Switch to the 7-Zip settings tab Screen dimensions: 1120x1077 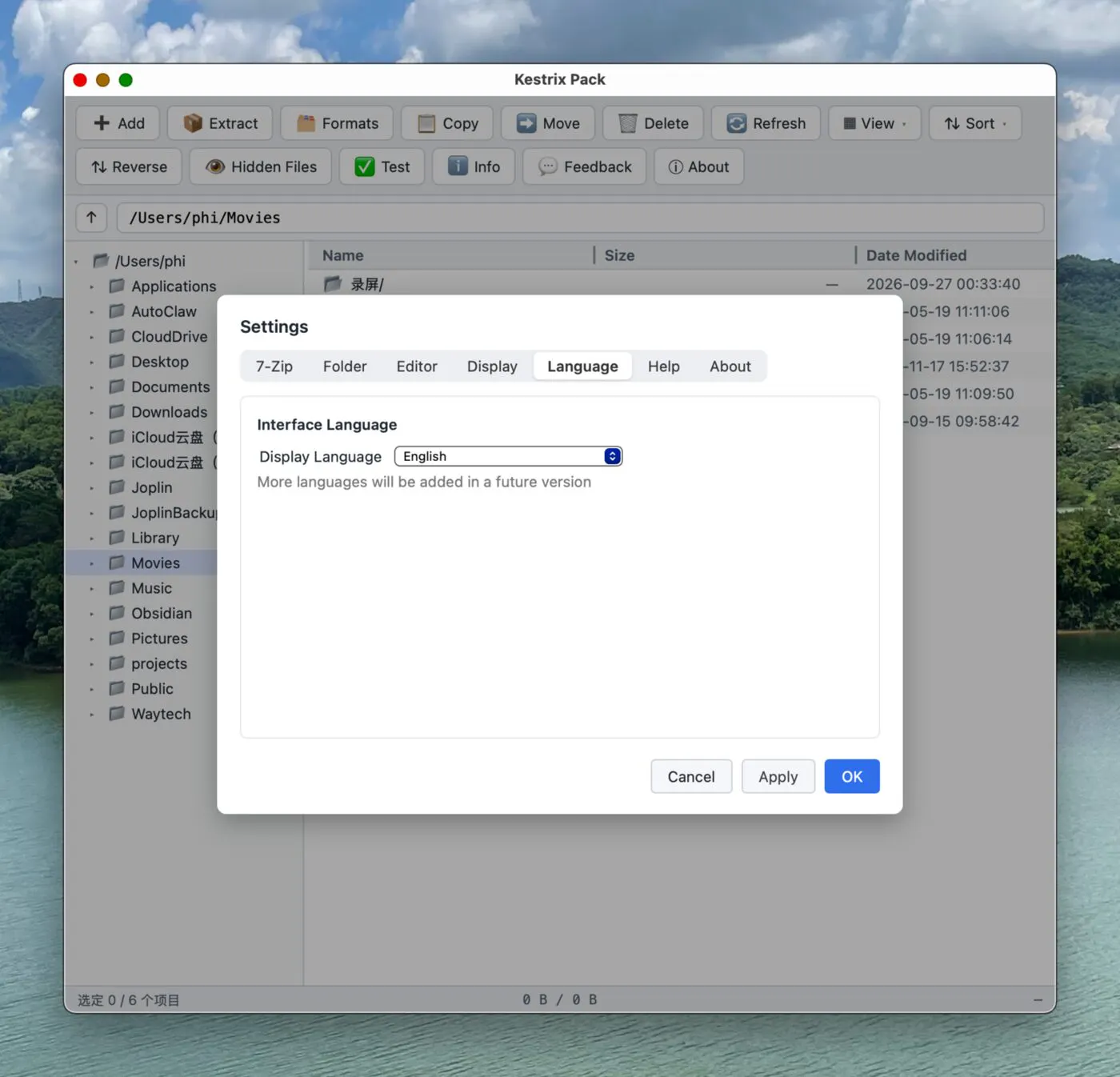coord(274,366)
